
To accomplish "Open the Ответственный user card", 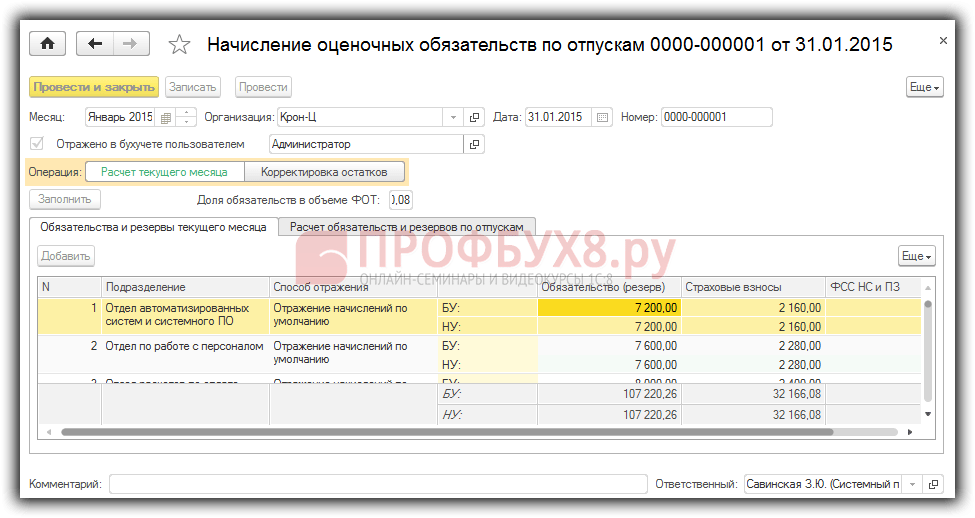I will coord(933,484).
